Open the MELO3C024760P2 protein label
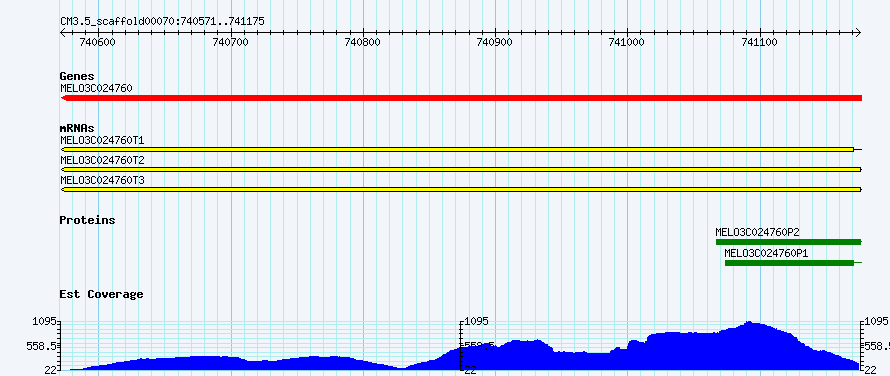Image resolution: width=890 pixels, height=376 pixels. [x=758, y=232]
